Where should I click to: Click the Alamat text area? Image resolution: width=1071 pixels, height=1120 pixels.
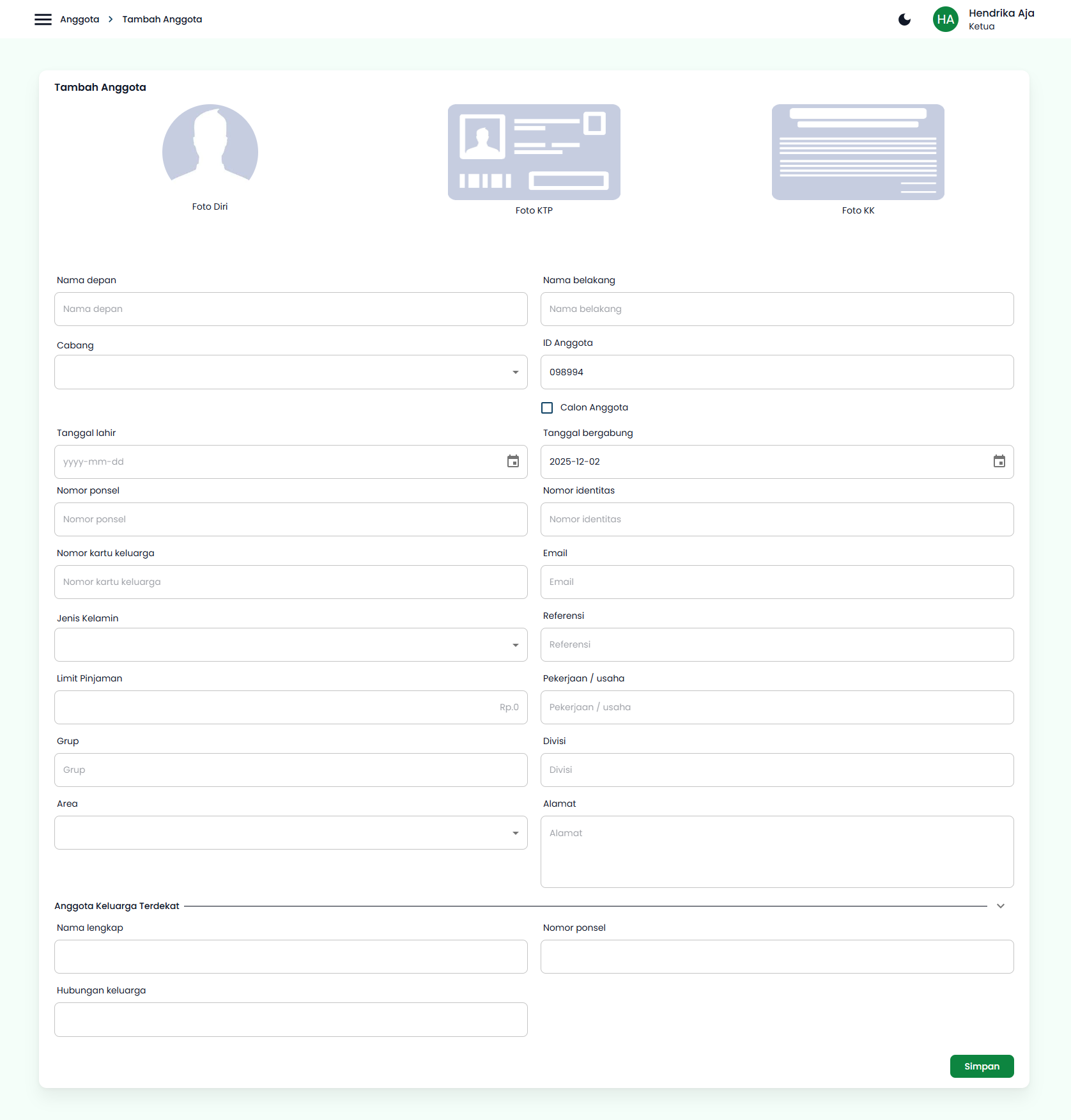[x=777, y=852]
